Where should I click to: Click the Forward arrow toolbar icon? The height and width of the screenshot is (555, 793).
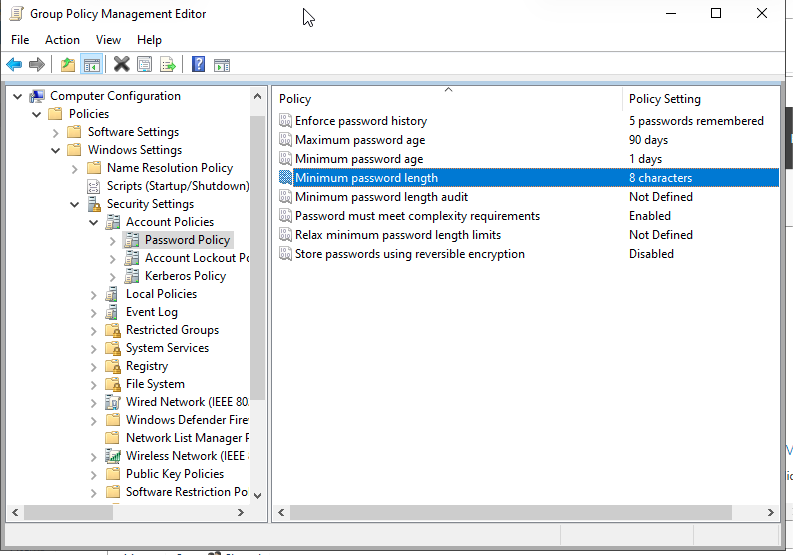37,64
